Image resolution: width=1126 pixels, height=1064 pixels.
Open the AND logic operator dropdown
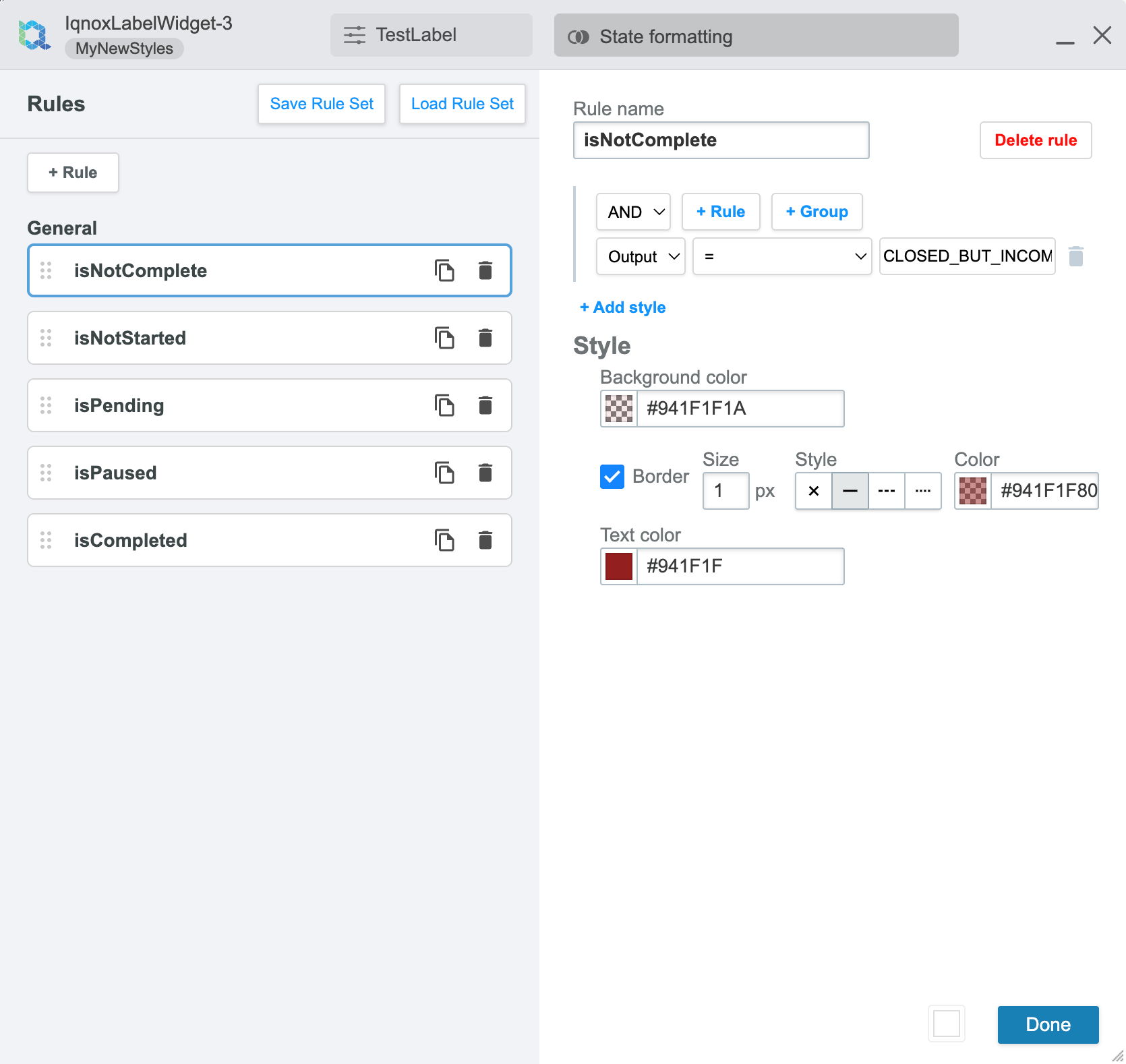[x=633, y=212]
